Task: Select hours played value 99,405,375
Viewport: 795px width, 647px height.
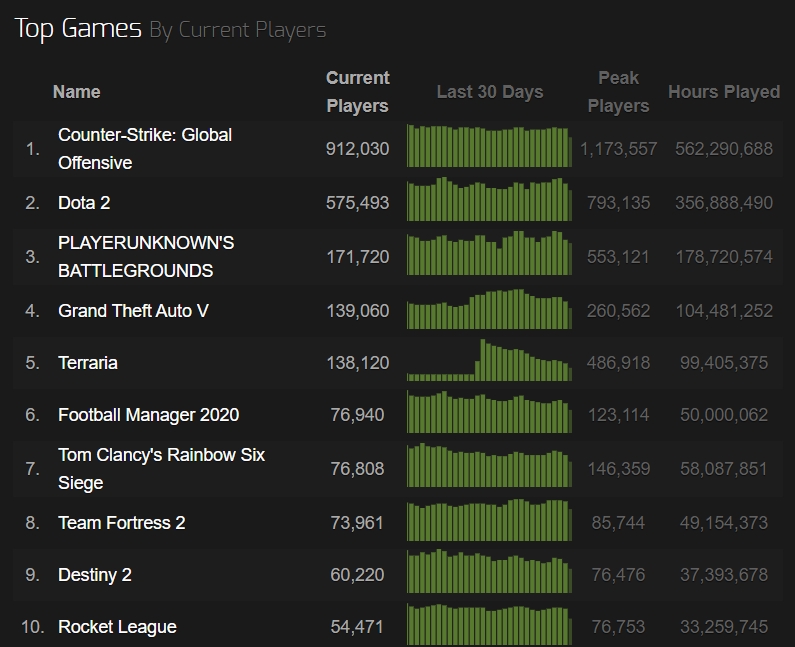Action: [724, 363]
